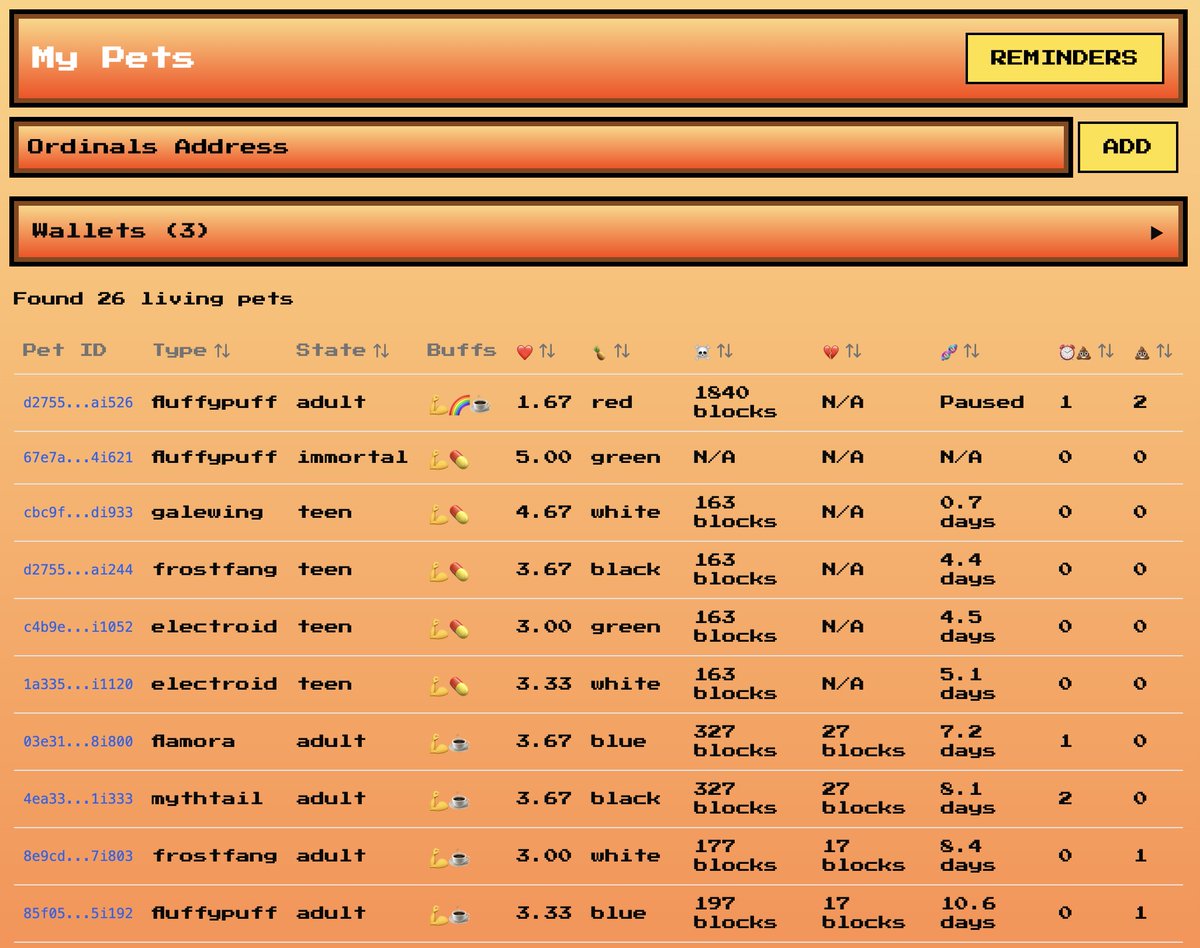Open pet link cbc9f...di933
The image size is (1200, 948).
click(x=78, y=513)
